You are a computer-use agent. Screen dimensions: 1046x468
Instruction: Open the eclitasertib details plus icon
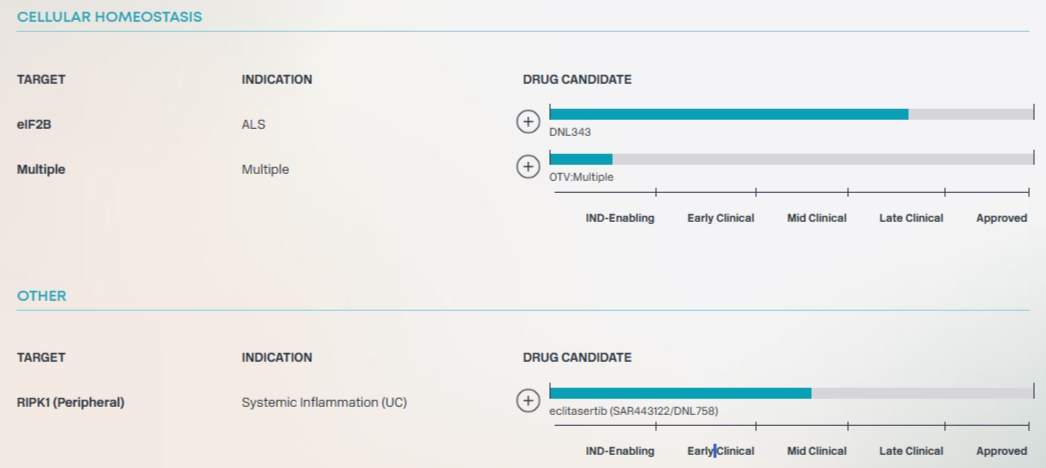click(527, 400)
